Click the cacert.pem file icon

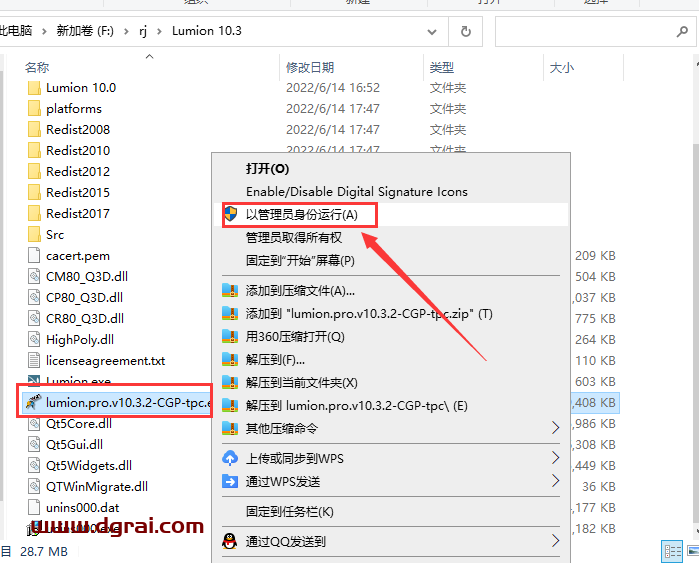34,255
